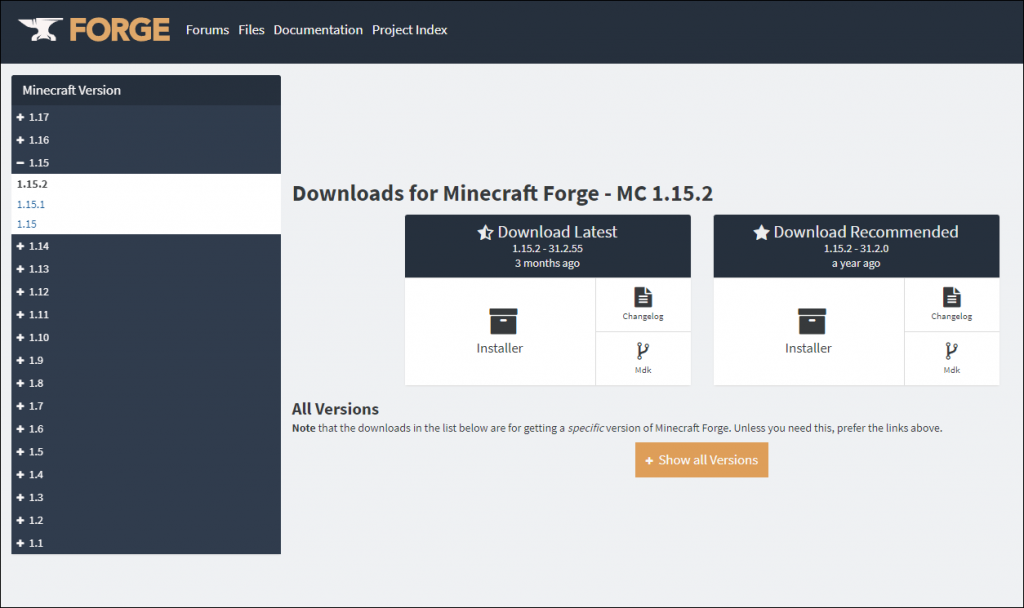Open the Changelog icon under Download Recommended

[952, 296]
